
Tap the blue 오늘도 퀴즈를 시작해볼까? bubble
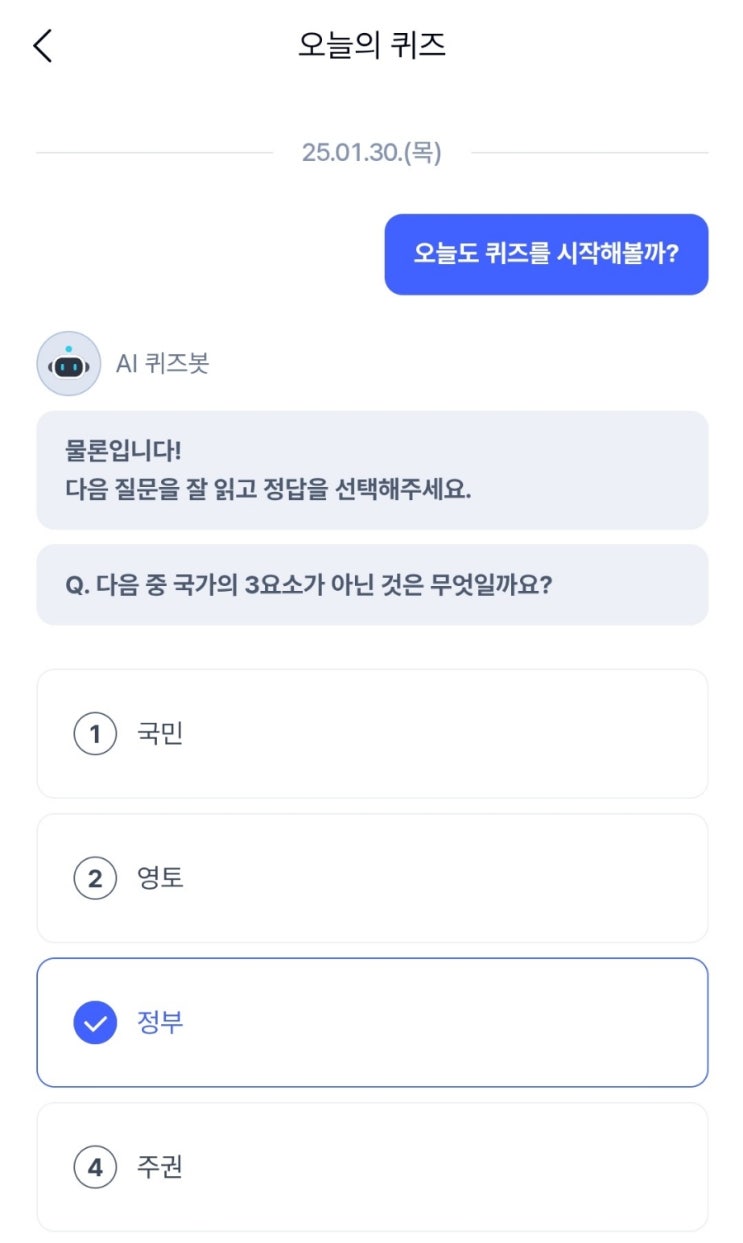pyautogui.click(x=546, y=254)
